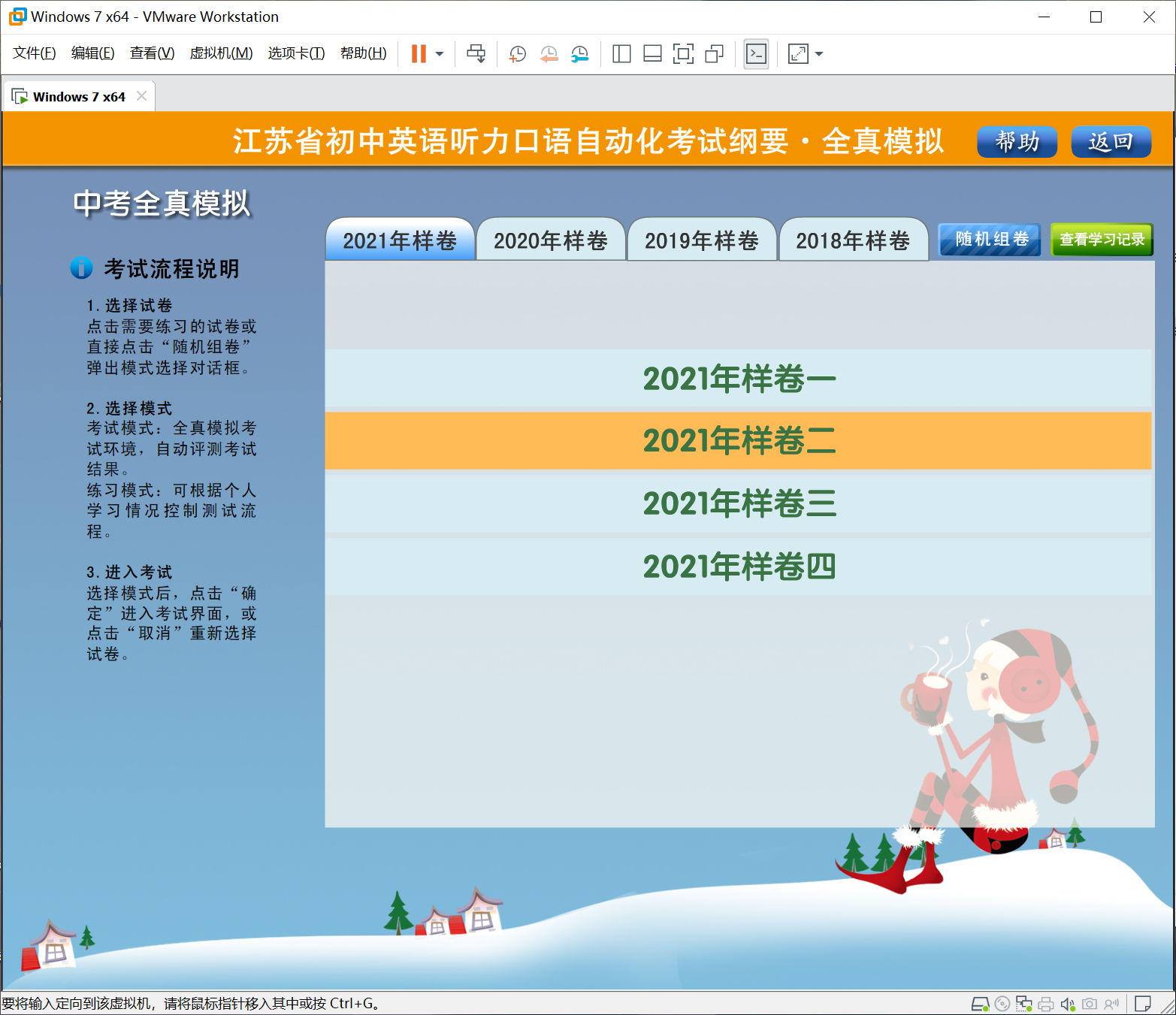The image size is (1176, 1015).
Task: Expand the power options dropdown arrow
Action: 440,54
